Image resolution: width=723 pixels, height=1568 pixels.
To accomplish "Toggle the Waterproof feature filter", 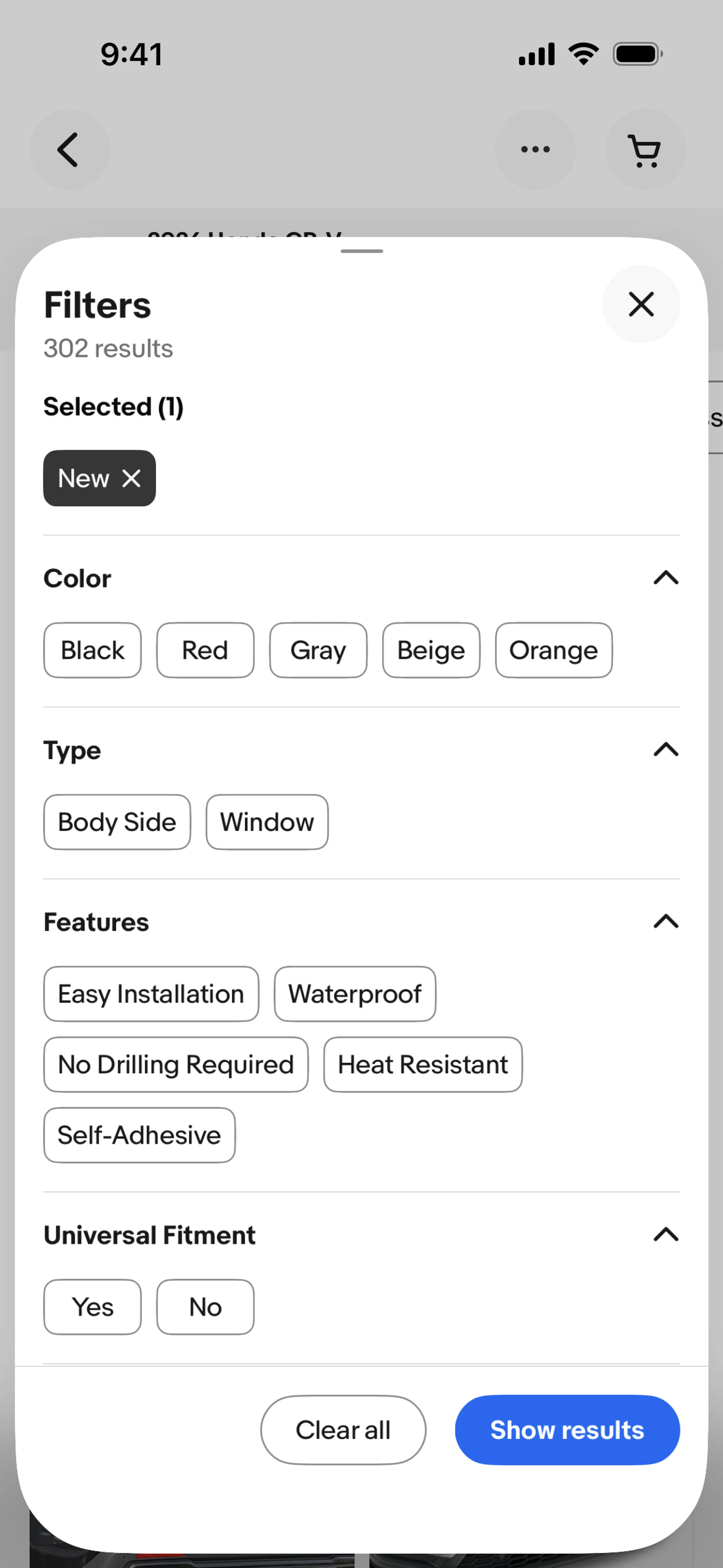I will click(355, 994).
